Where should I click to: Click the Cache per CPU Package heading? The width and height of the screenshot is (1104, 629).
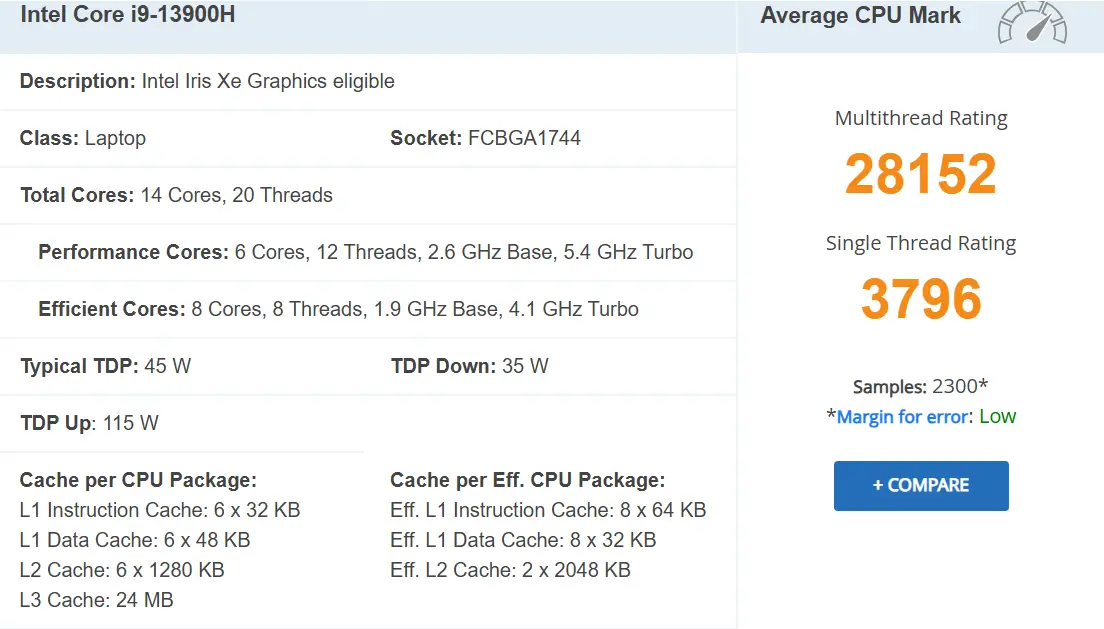[138, 480]
